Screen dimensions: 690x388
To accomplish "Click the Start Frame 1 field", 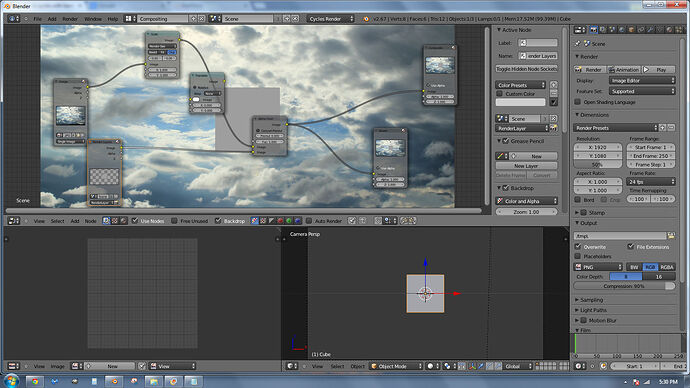I will click(x=651, y=147).
